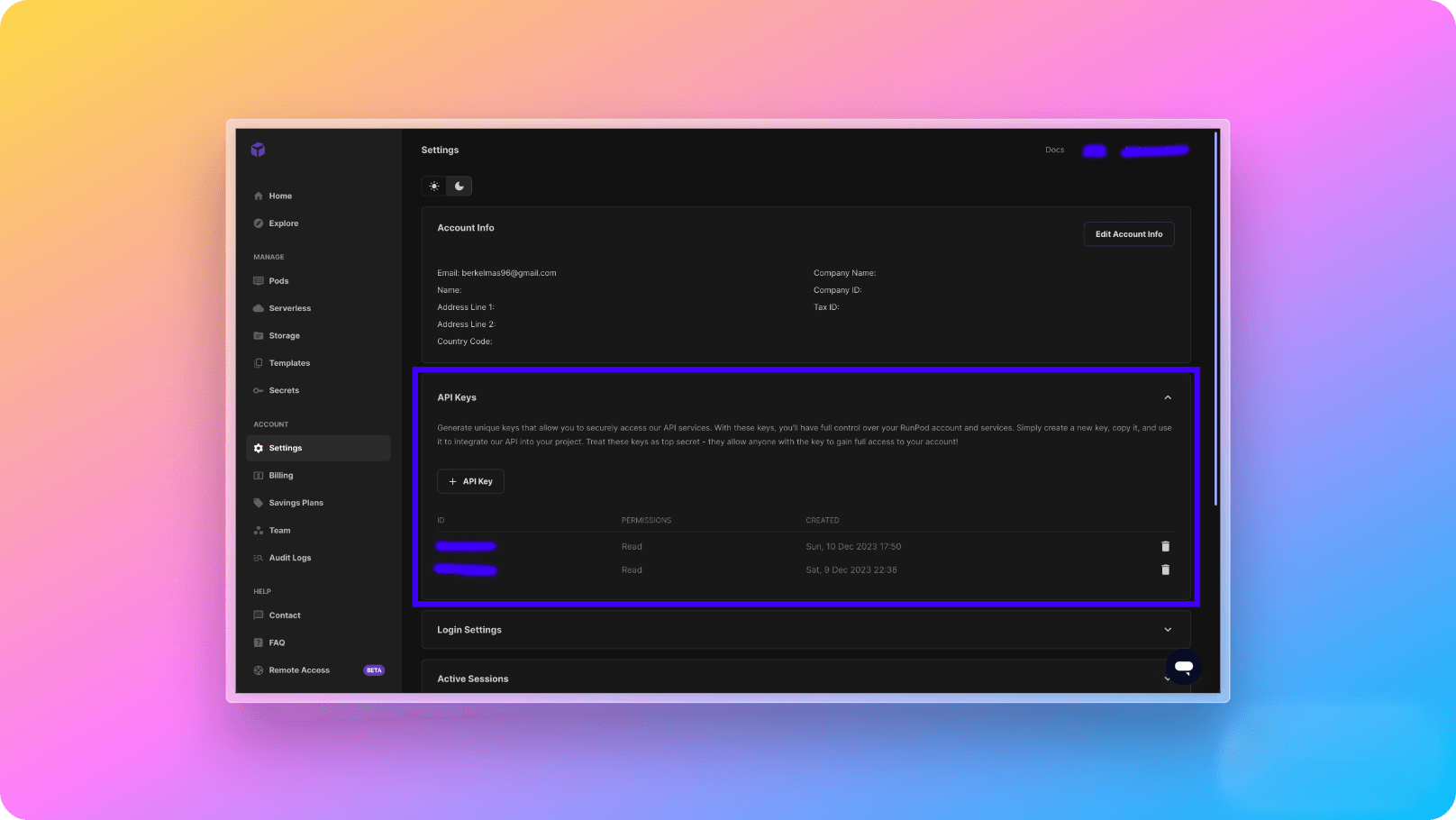Click the BETA badge on Remote Access

pyautogui.click(x=374, y=670)
